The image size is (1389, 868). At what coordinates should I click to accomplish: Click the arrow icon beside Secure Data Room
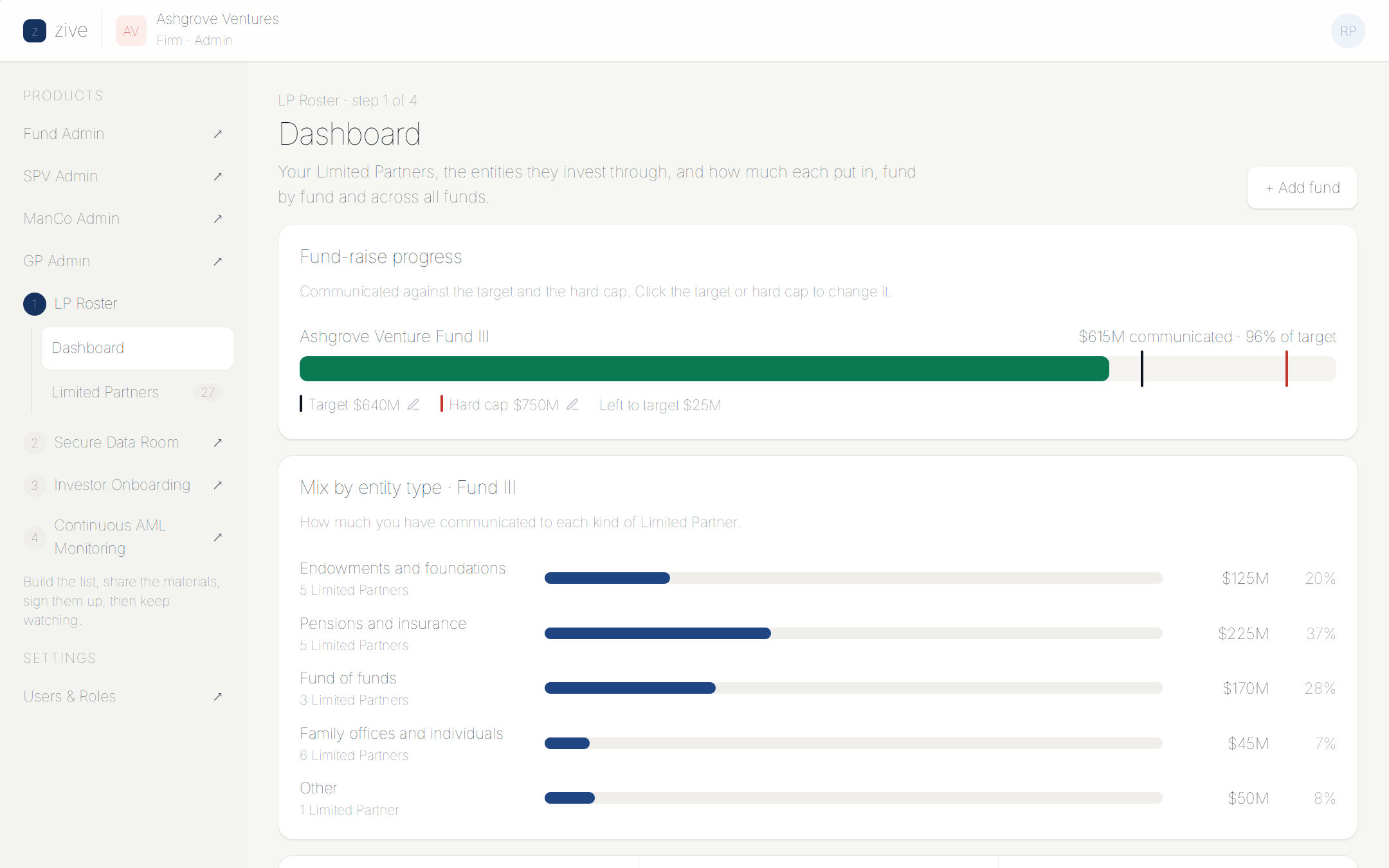coord(217,442)
